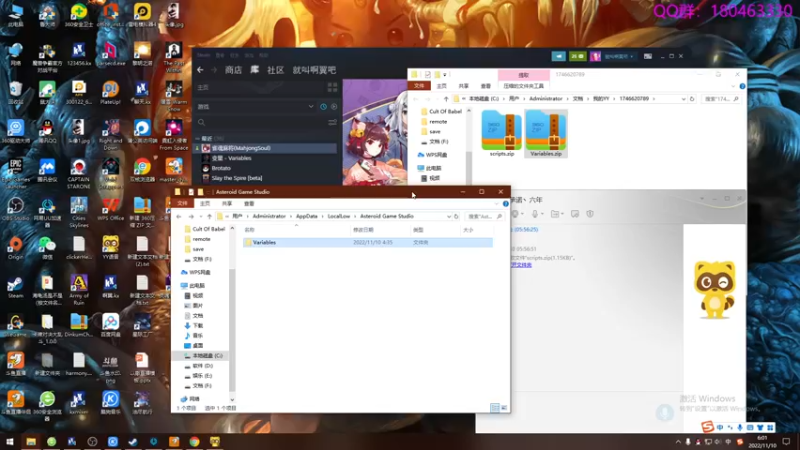Click AppData in the Asteroid Game Studio address path
This screenshot has height=450, width=800.
(x=307, y=216)
